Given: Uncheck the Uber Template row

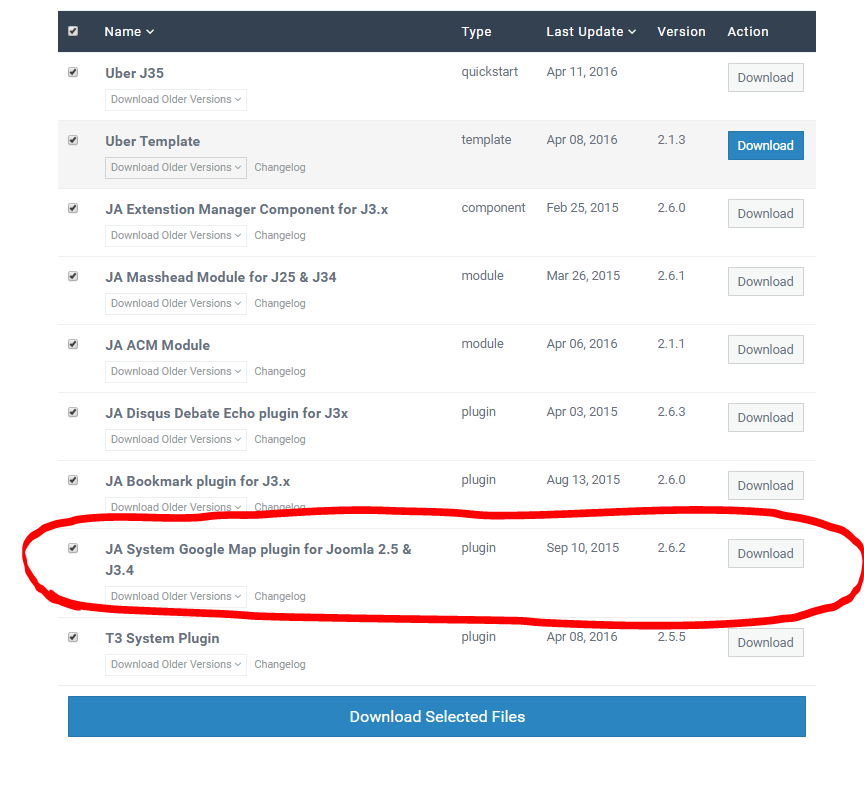Looking at the screenshot, I should coord(73,140).
